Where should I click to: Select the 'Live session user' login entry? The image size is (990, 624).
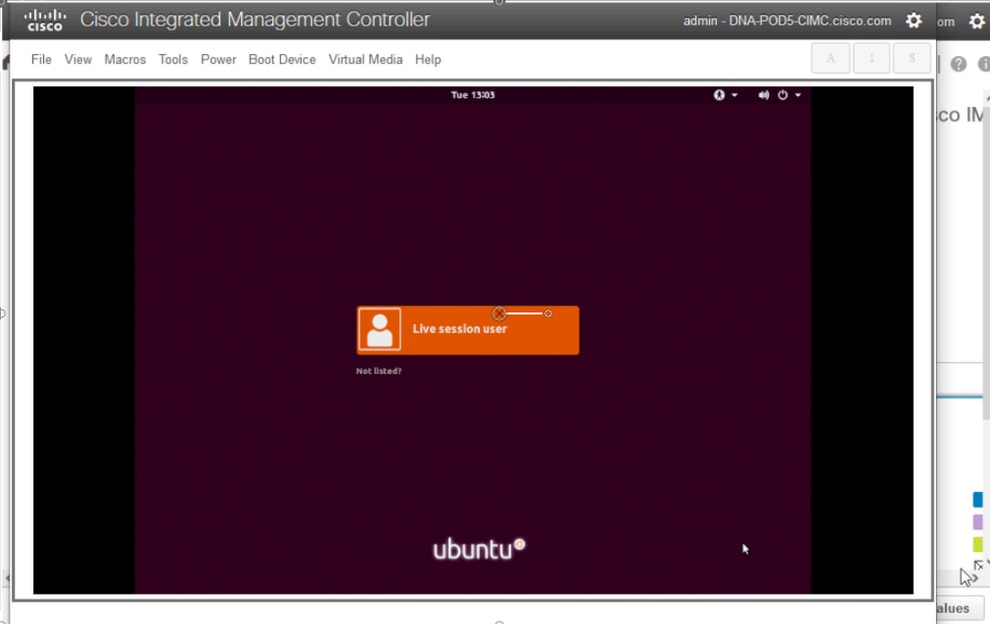(x=468, y=330)
